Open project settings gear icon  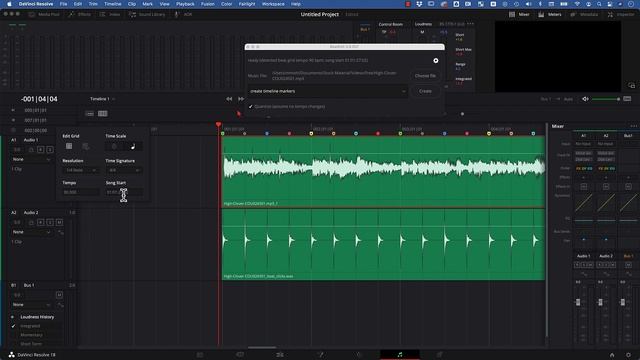(x=628, y=355)
